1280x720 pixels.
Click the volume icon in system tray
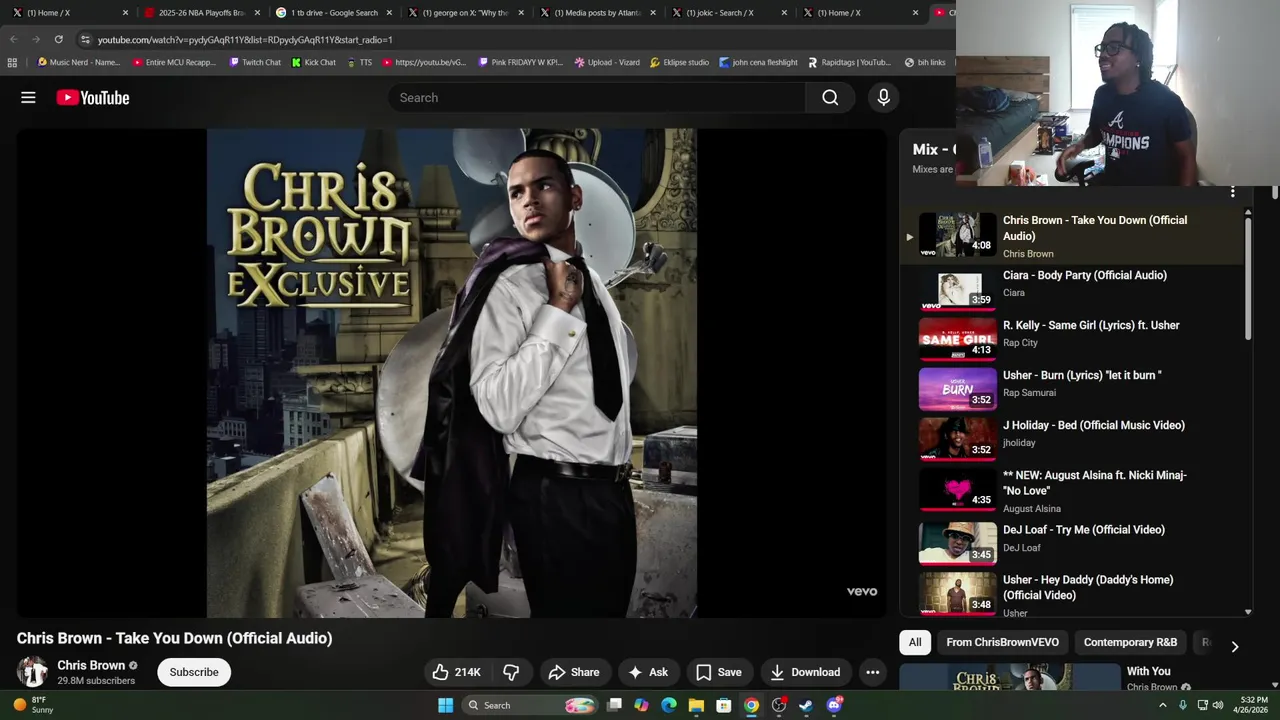point(1218,705)
